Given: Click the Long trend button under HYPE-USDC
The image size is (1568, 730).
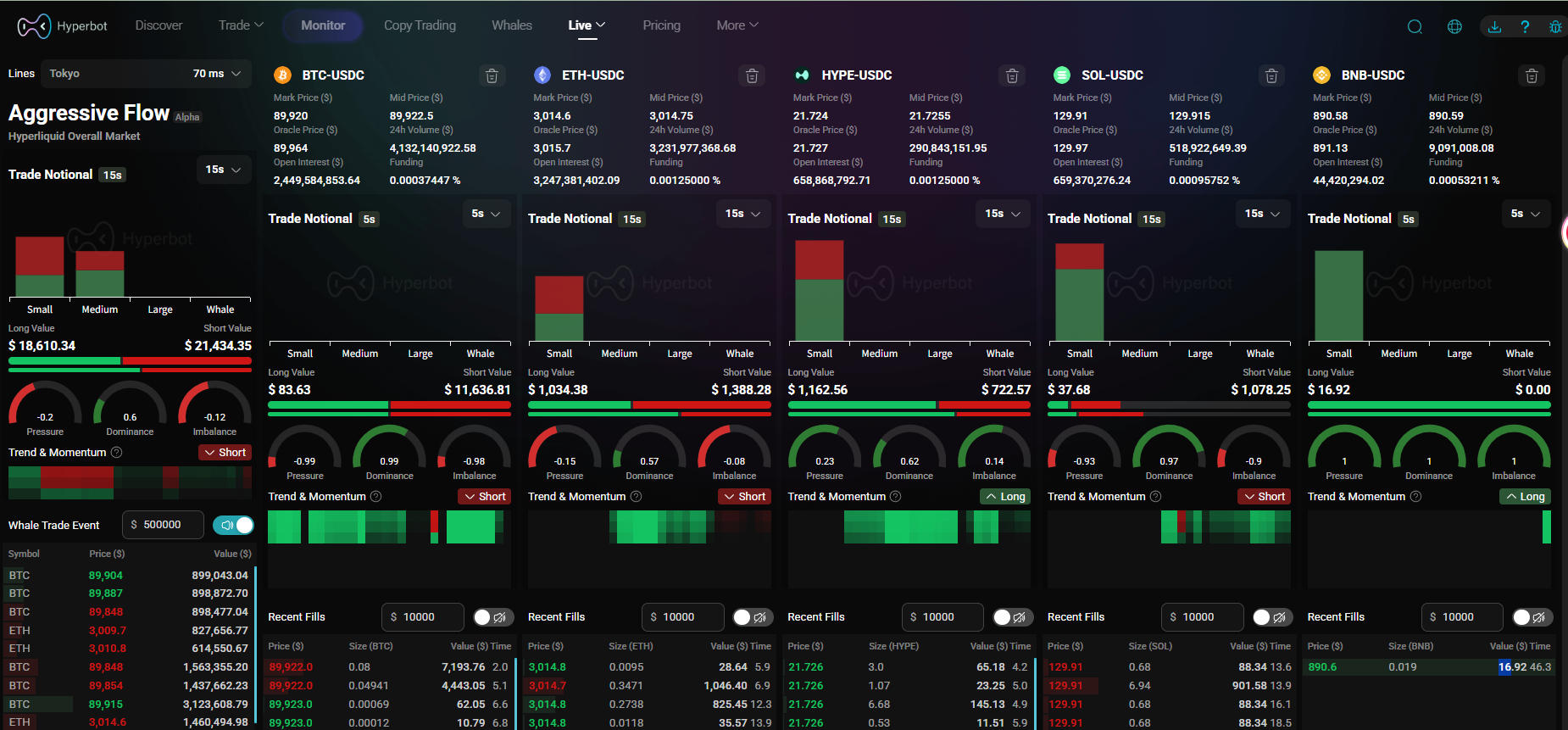Looking at the screenshot, I should click(1005, 497).
